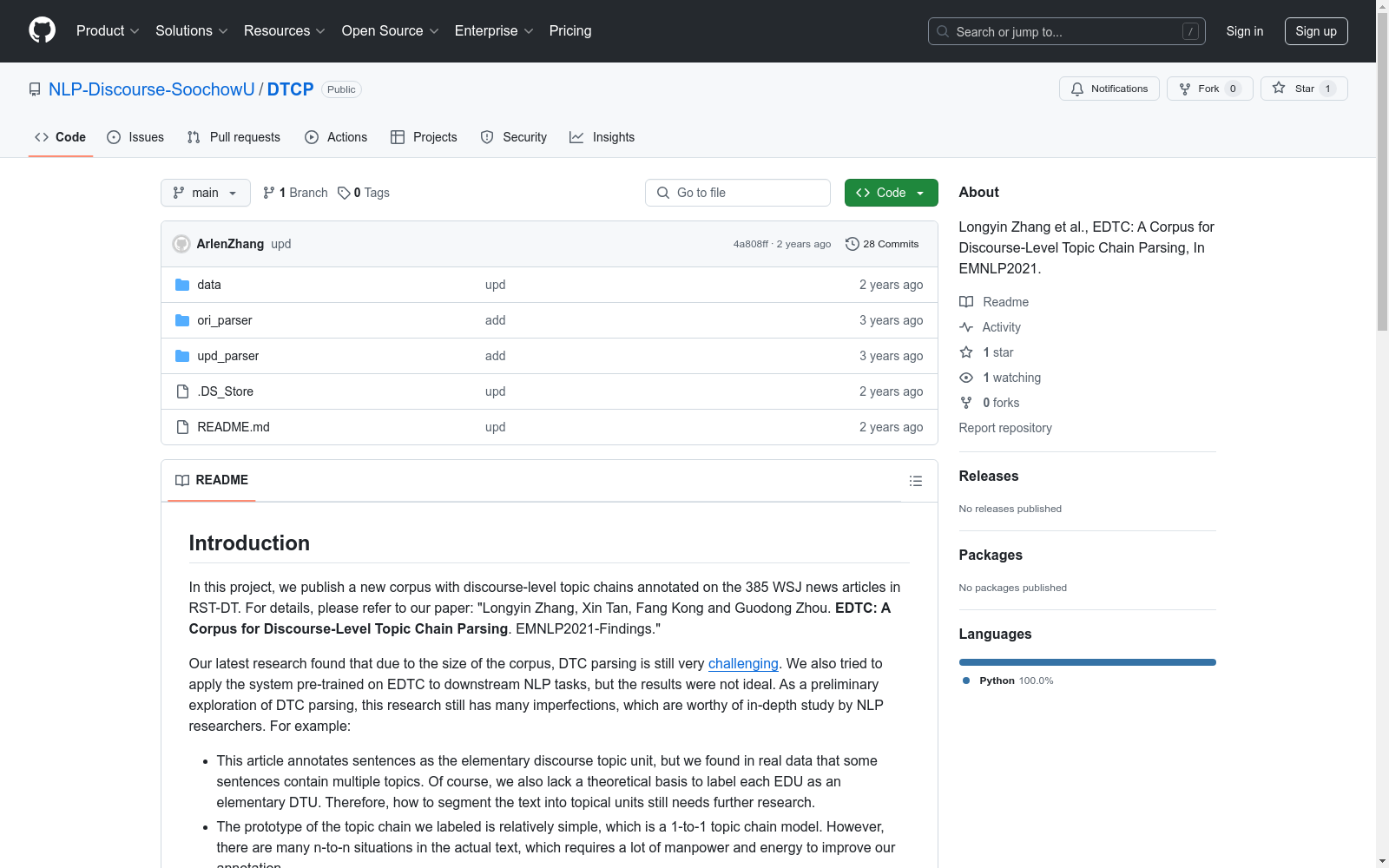This screenshot has height=868, width=1389.
Task: Open the ArlenZhang author link
Action: click(x=230, y=244)
